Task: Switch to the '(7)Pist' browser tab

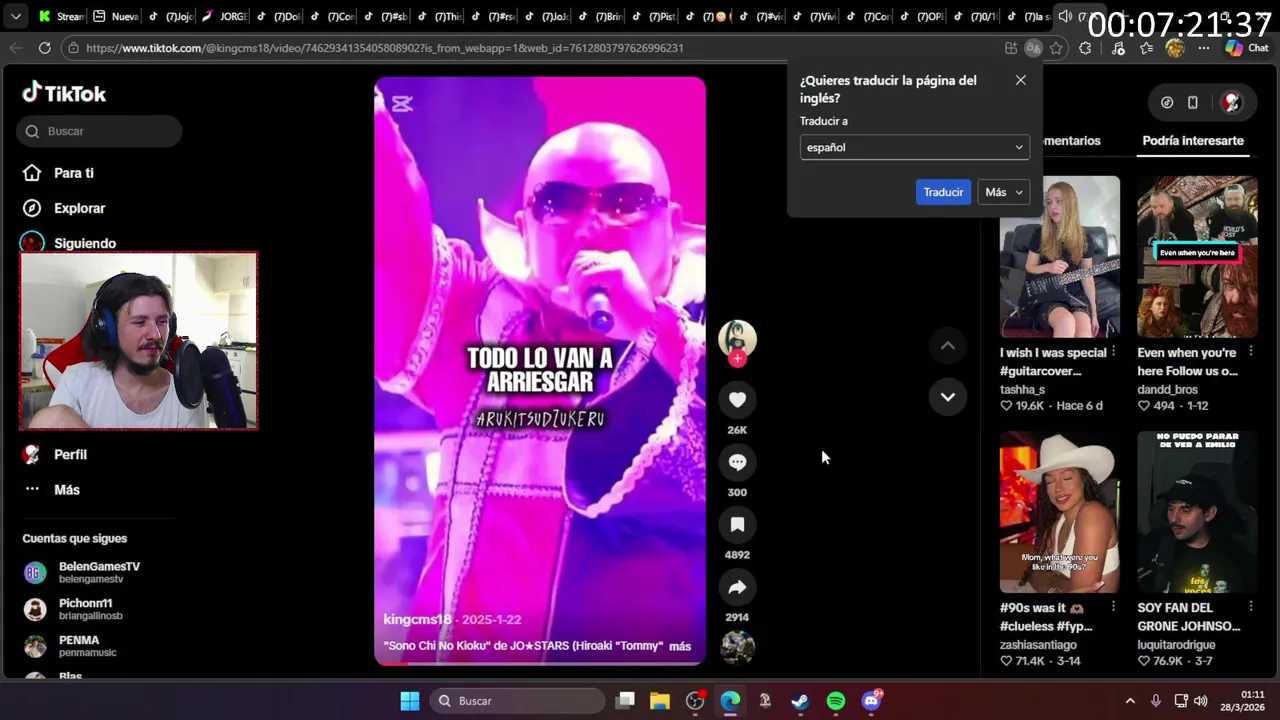Action: coord(652,16)
